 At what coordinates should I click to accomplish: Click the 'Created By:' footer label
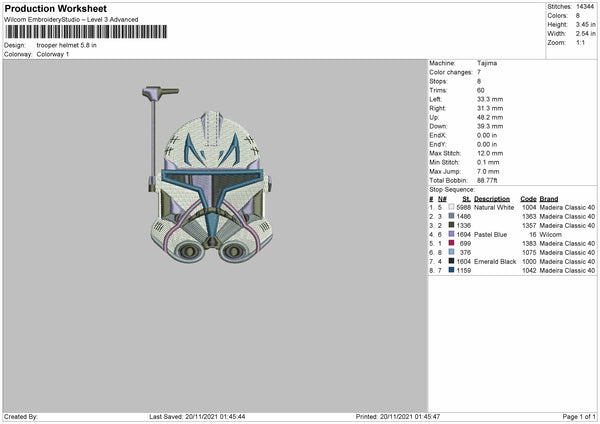tap(21, 416)
